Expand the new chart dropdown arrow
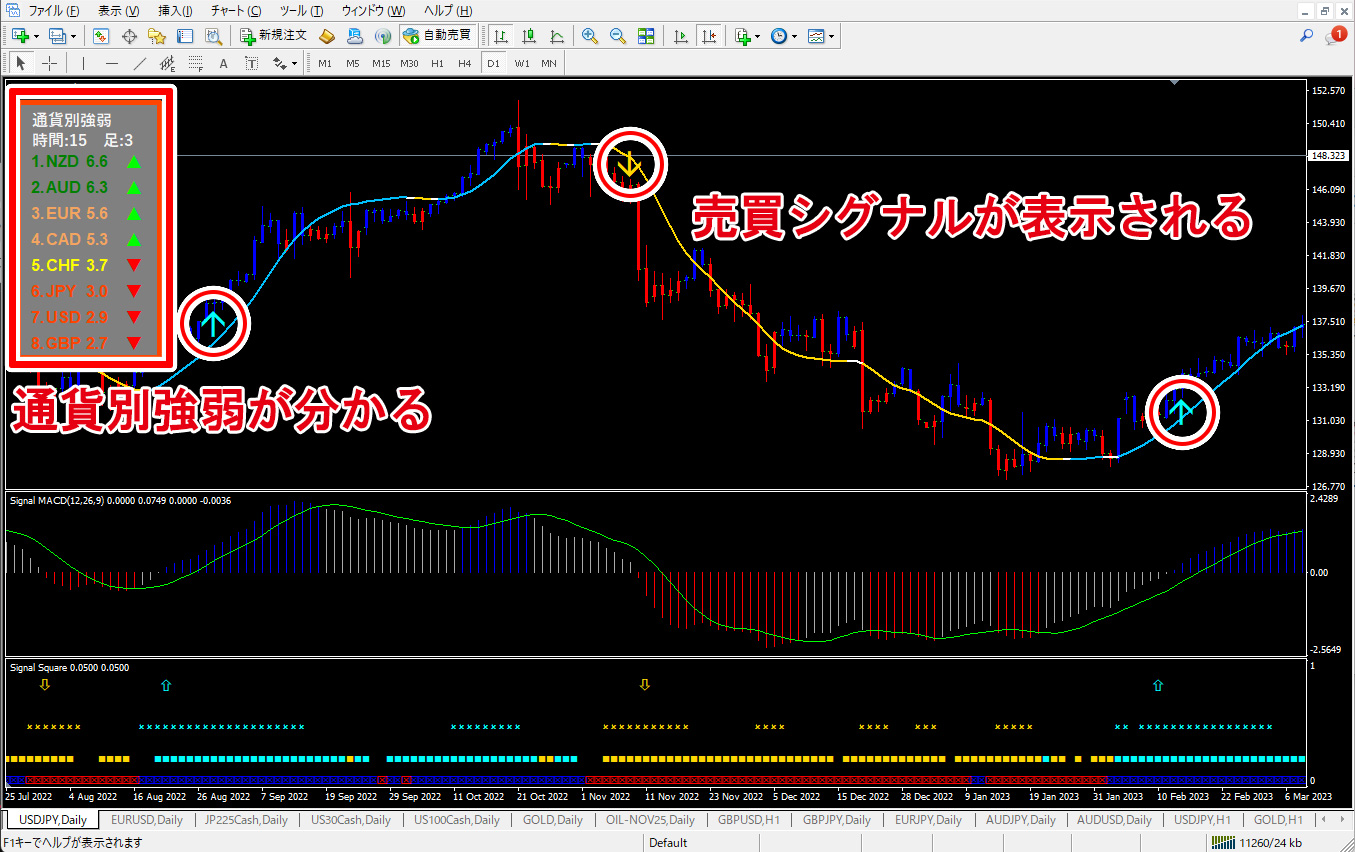This screenshot has height=852, width=1355. tap(37, 36)
